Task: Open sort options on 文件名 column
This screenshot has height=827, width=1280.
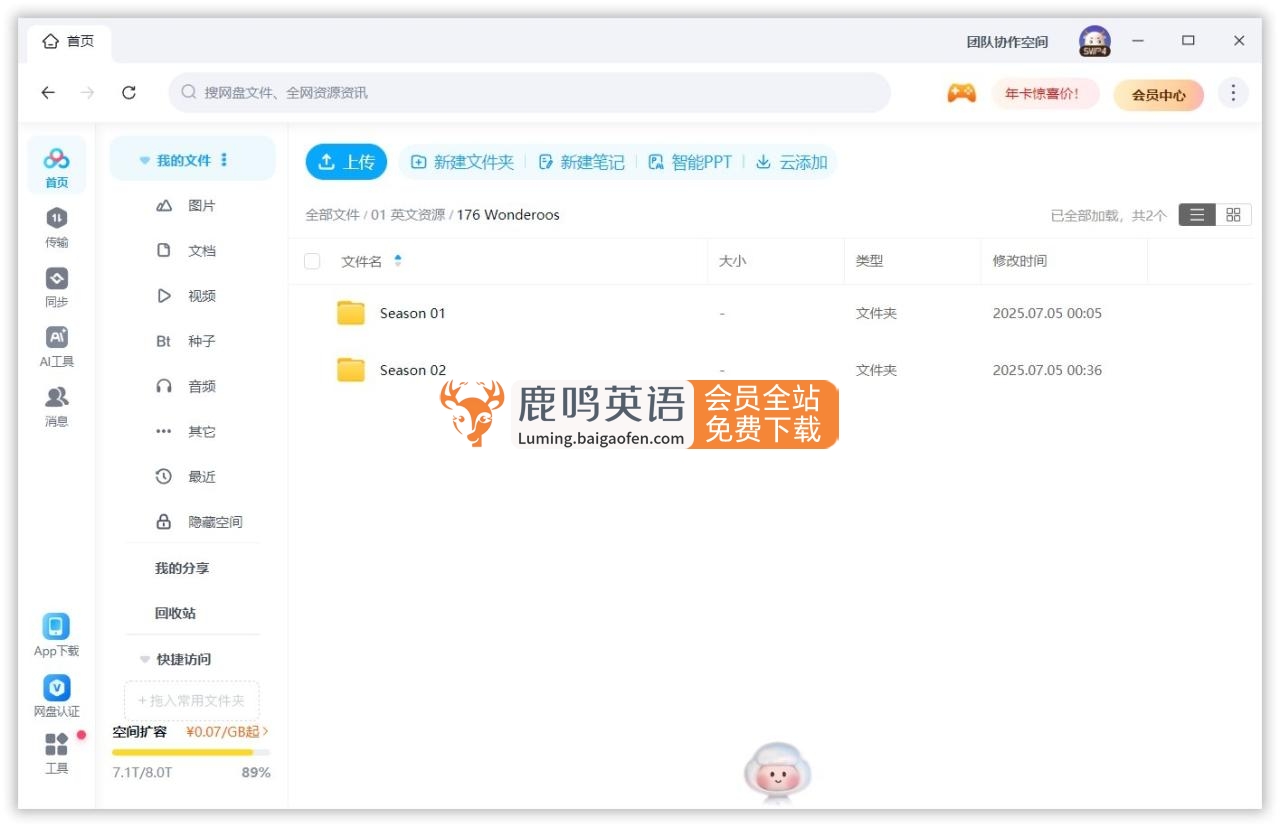Action: pyautogui.click(x=395, y=260)
